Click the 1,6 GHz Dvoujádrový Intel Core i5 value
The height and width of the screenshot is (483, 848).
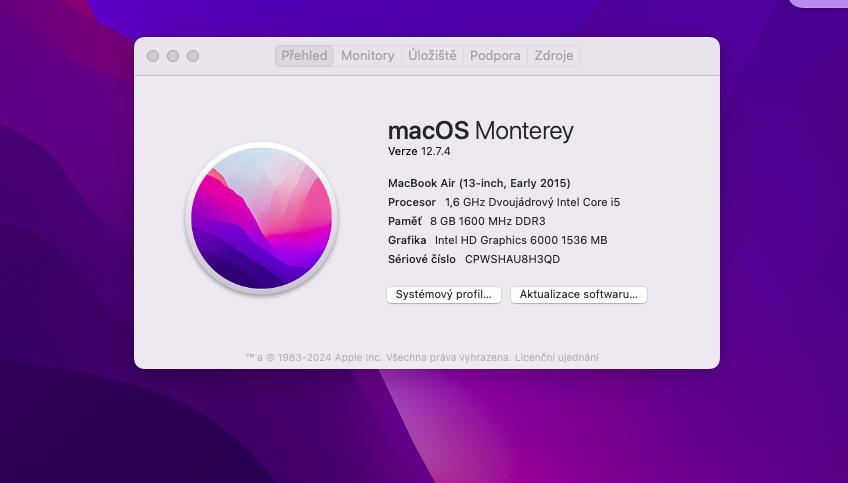[x=532, y=202]
